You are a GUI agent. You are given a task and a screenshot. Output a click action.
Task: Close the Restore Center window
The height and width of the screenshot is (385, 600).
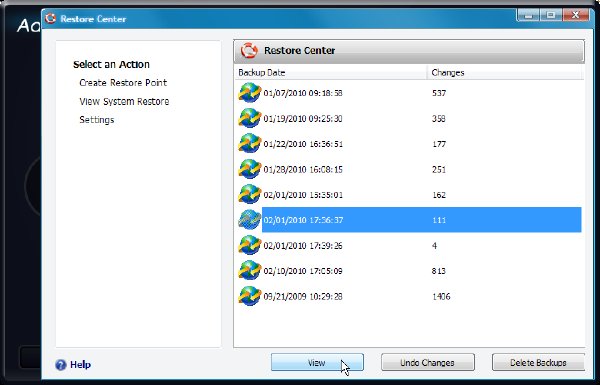pos(576,15)
